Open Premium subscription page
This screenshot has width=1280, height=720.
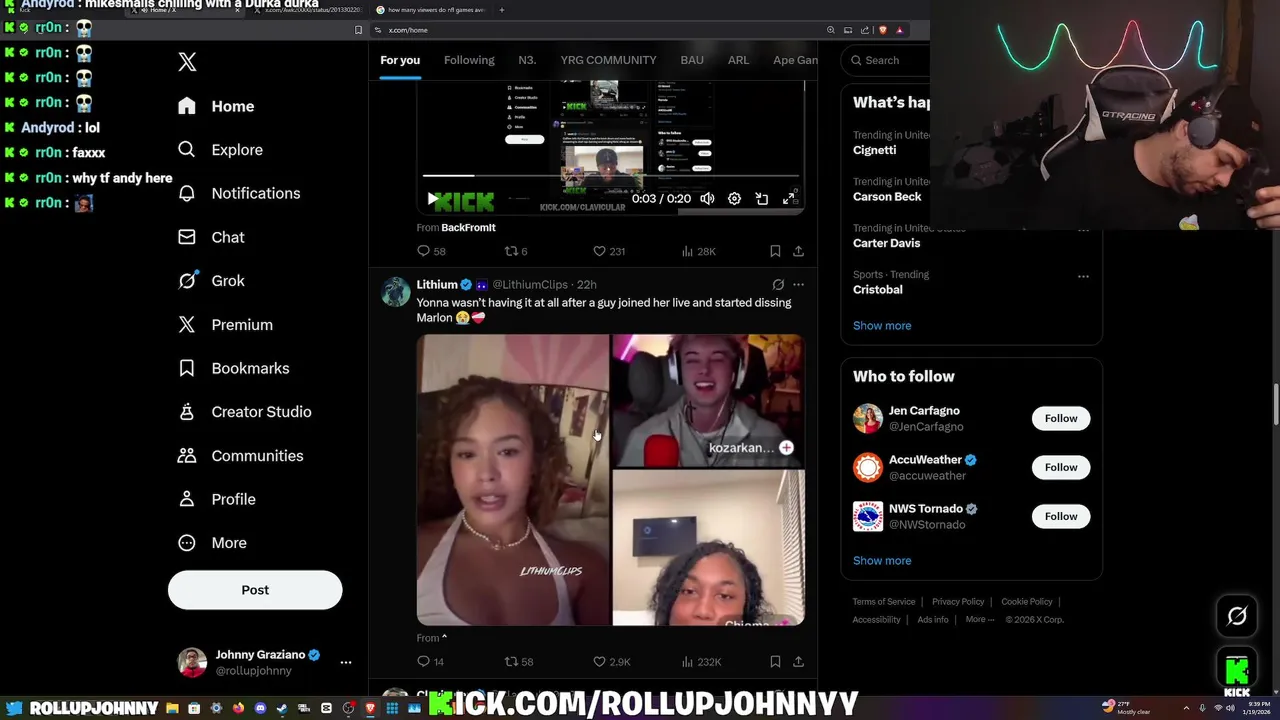coord(225,324)
